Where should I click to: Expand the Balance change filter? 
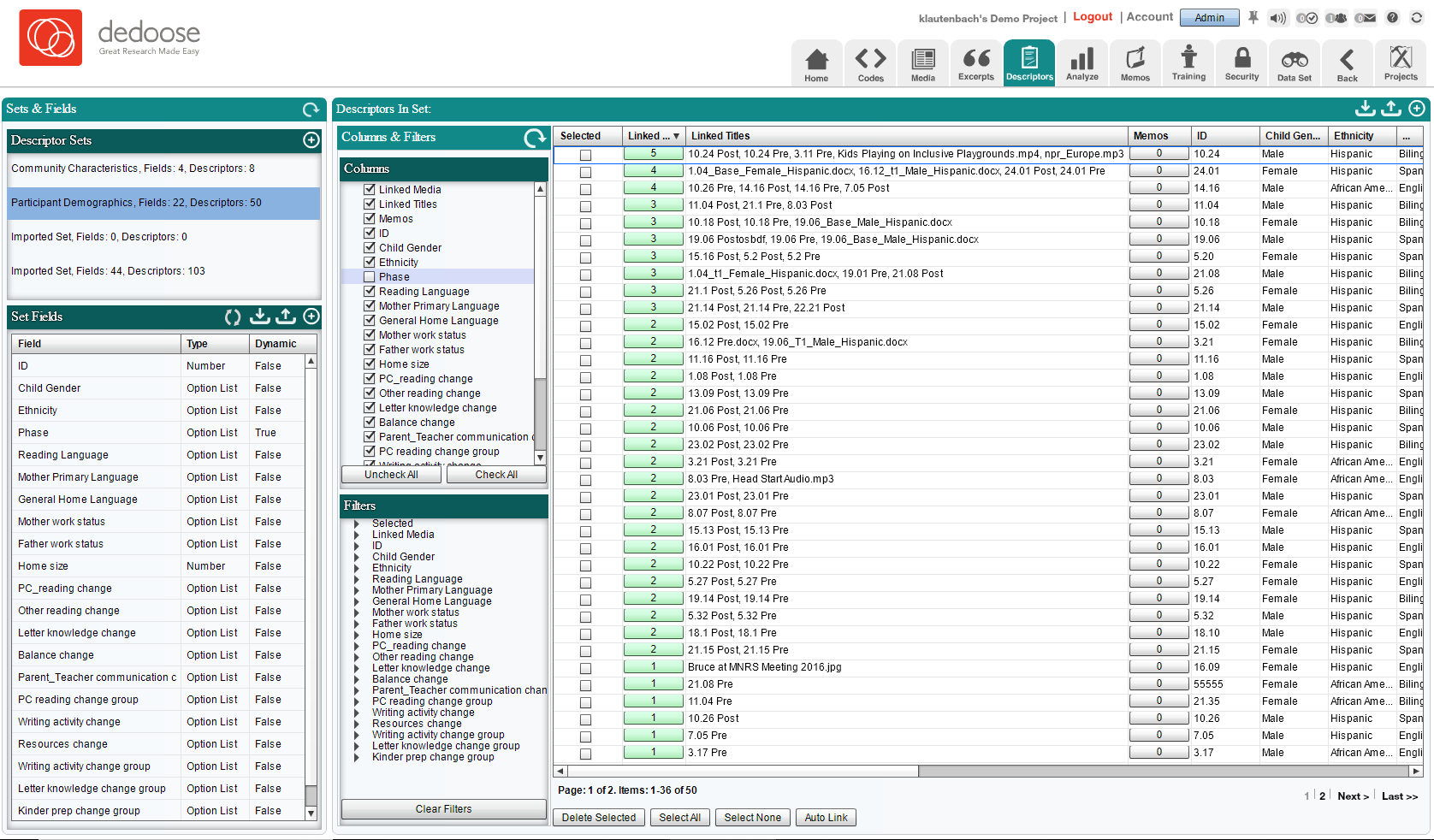pyautogui.click(x=357, y=679)
